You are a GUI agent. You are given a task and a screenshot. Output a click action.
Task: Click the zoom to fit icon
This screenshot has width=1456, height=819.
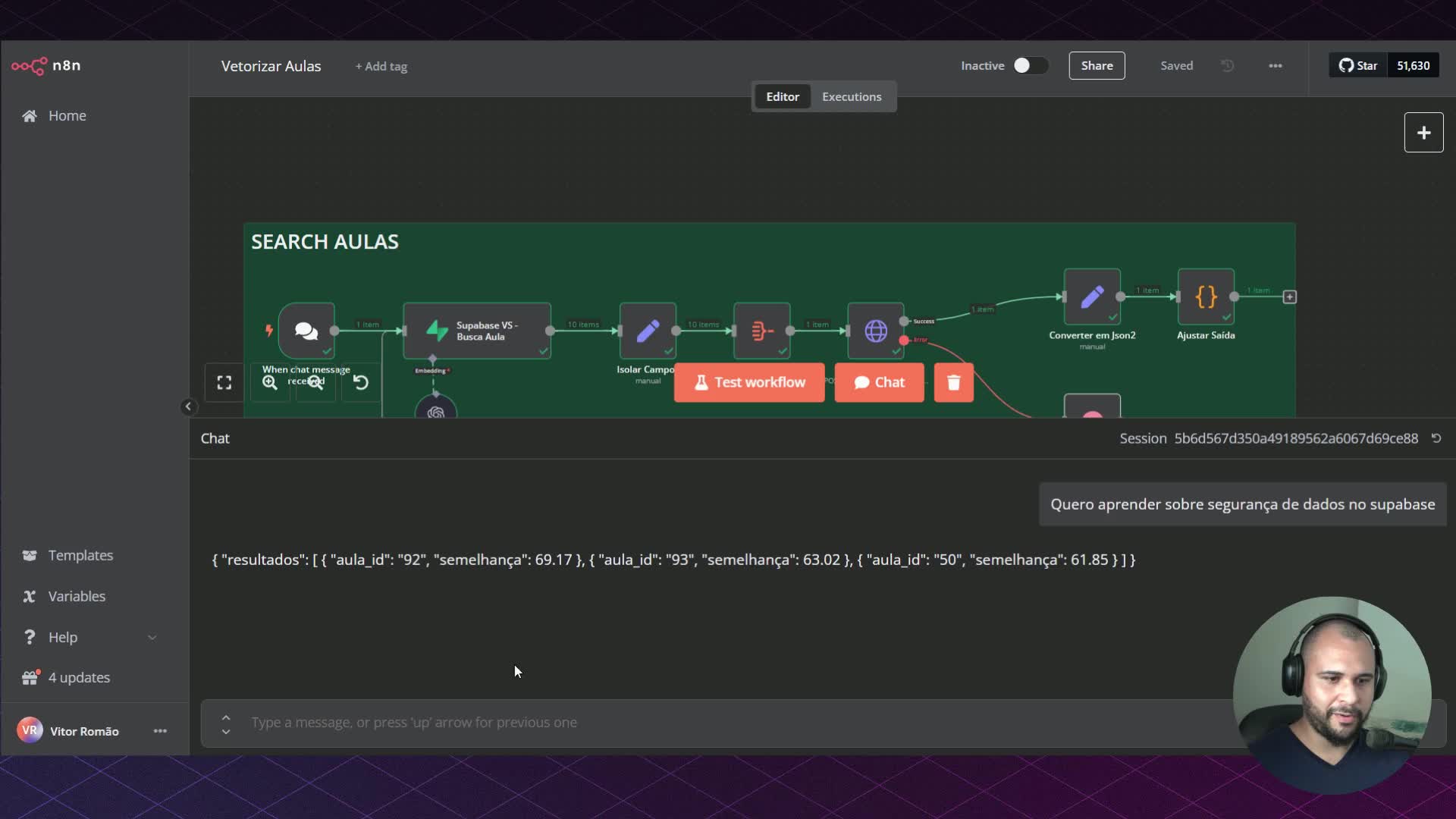click(x=224, y=383)
